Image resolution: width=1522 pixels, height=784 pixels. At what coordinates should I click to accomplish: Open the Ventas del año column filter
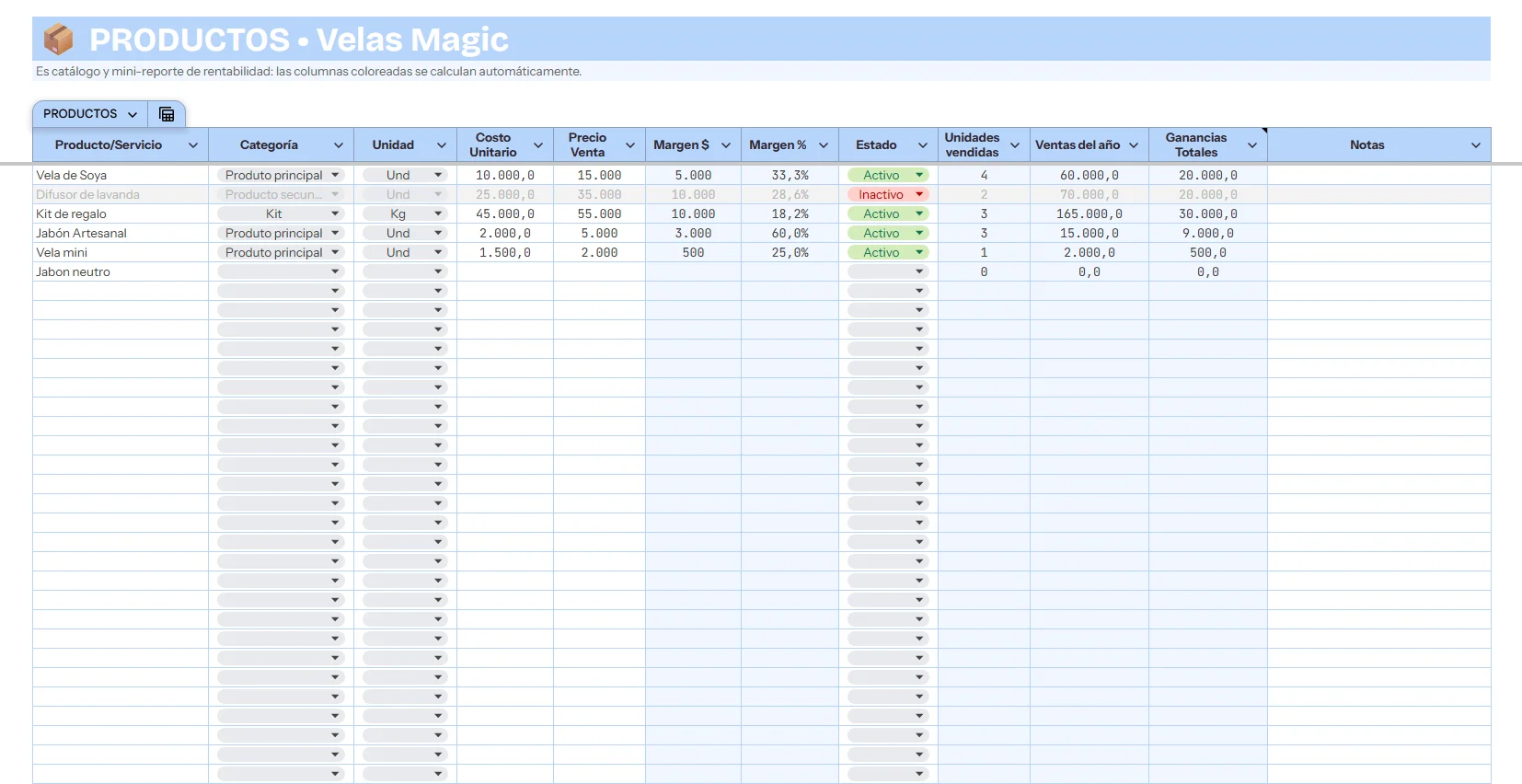[x=1134, y=145]
